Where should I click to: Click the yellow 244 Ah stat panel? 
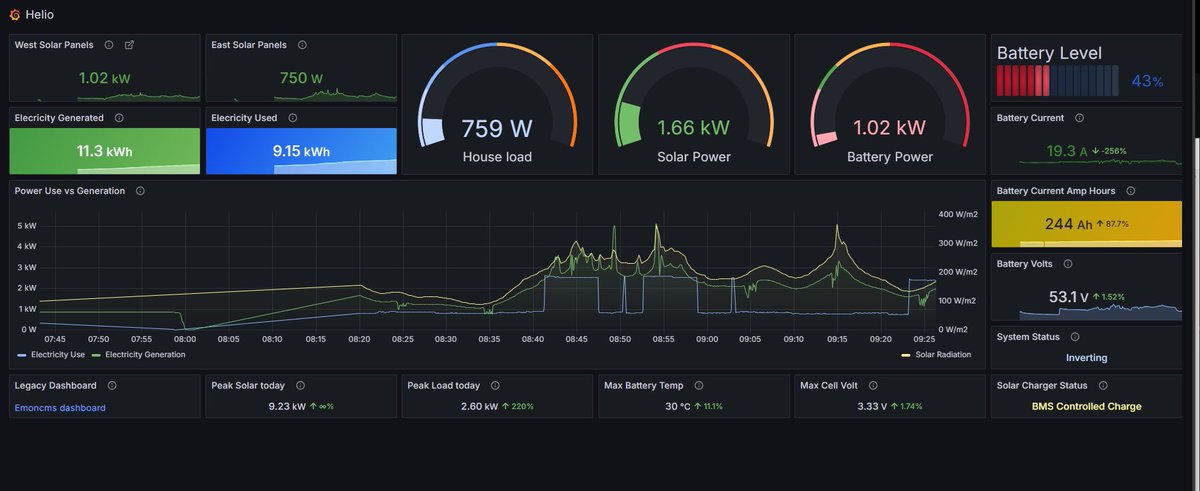pos(1086,224)
